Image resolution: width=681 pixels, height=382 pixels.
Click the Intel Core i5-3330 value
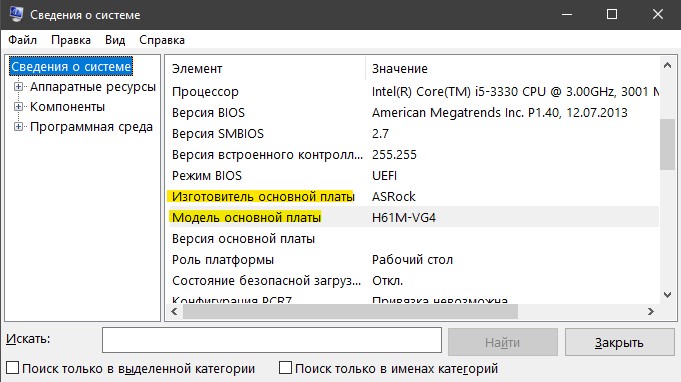click(x=515, y=92)
